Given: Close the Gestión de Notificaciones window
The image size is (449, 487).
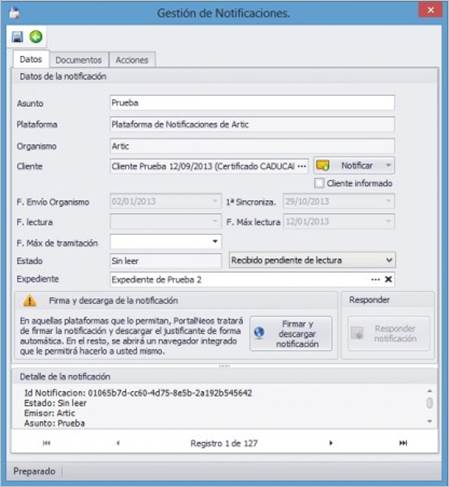Looking at the screenshot, I should 430,10.
